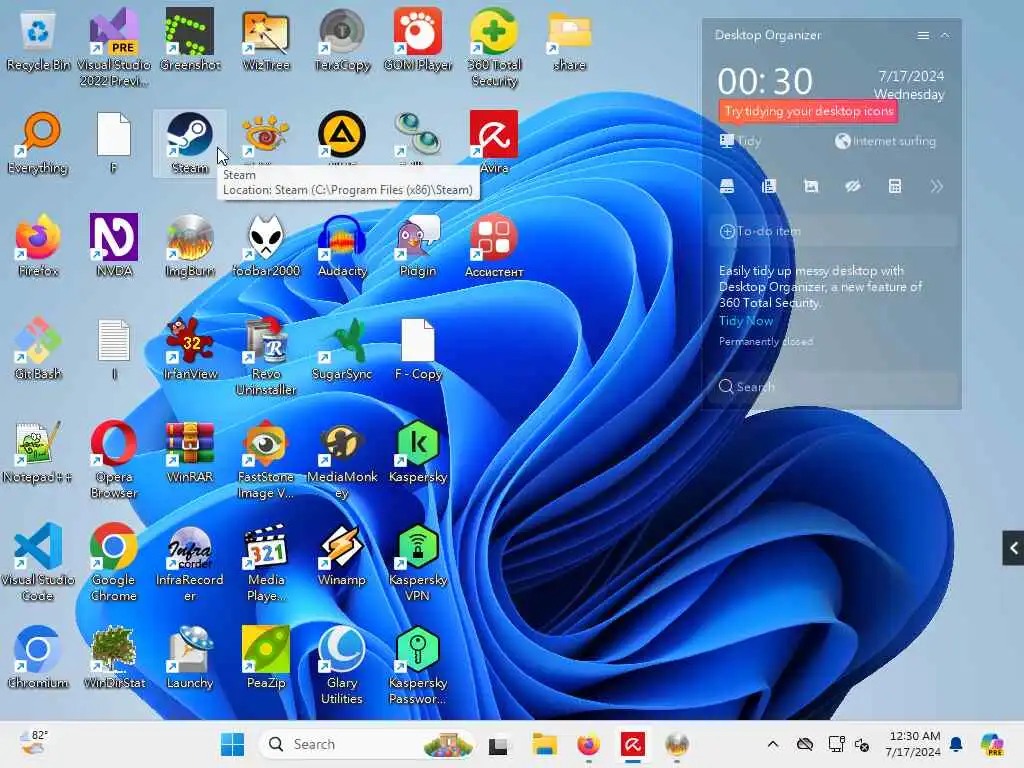Select the share folder icon
Viewport: 1024px width, 768px height.
click(569, 40)
